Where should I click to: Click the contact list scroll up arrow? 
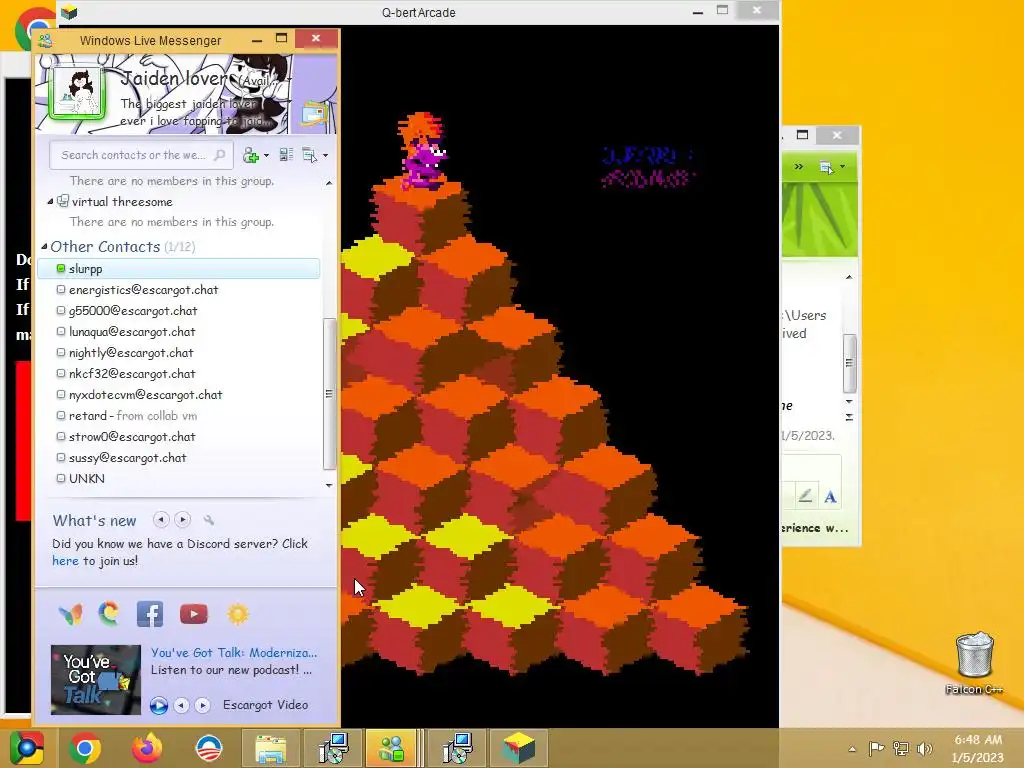tap(329, 183)
